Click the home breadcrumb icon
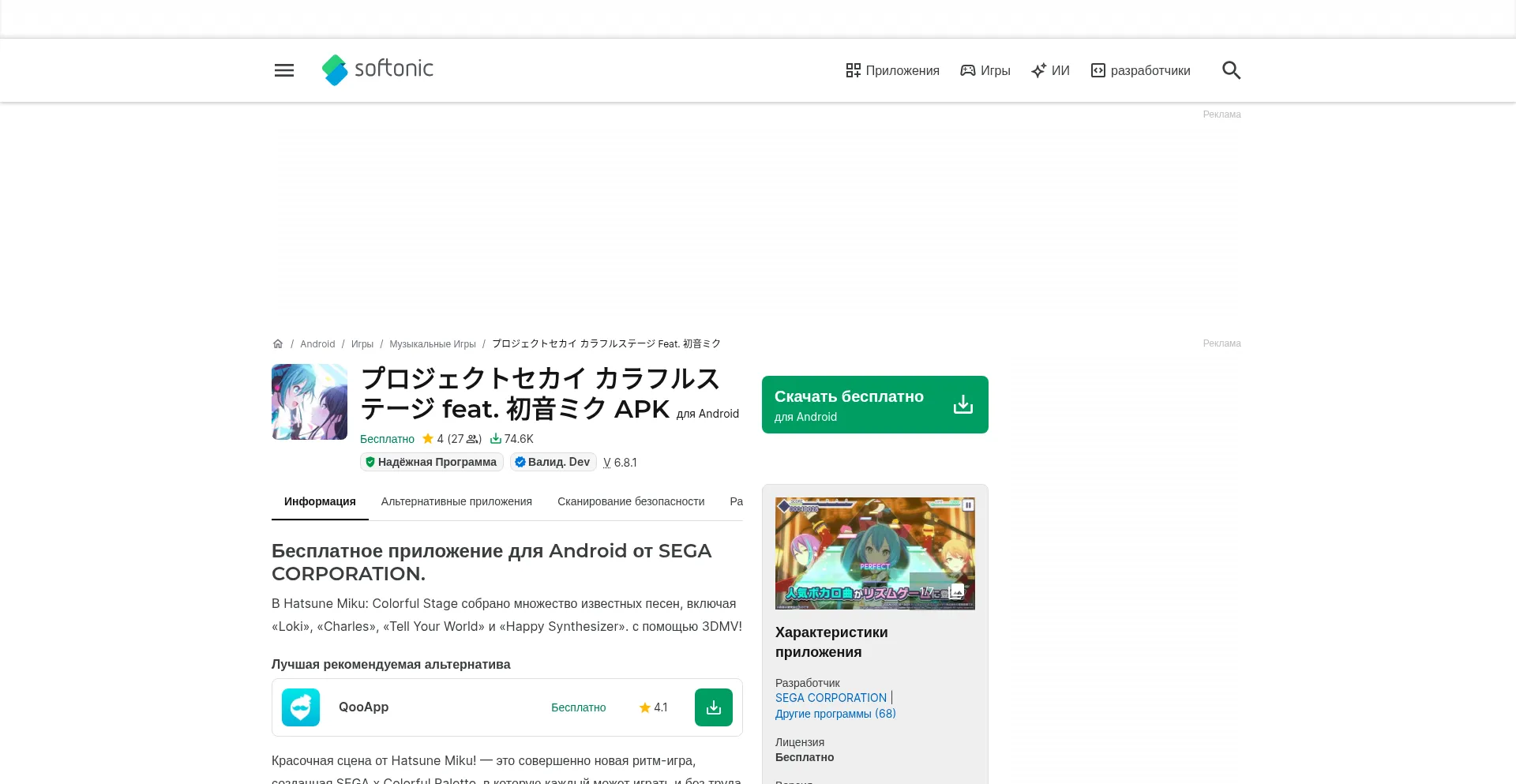The height and width of the screenshot is (784, 1516). click(278, 344)
